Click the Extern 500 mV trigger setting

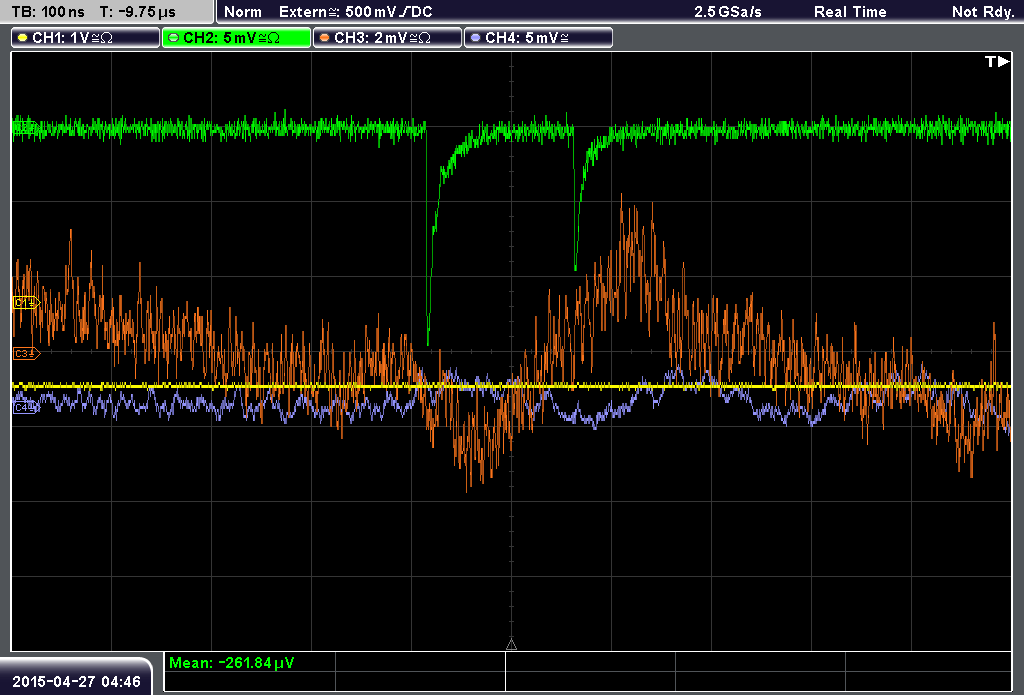click(355, 12)
